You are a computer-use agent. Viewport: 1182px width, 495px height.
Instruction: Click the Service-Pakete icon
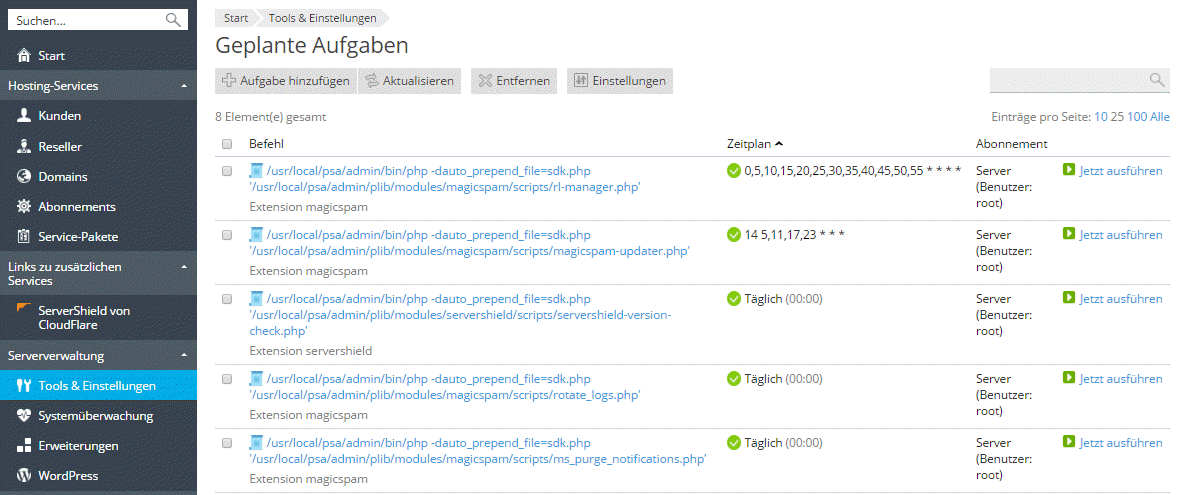(24, 237)
